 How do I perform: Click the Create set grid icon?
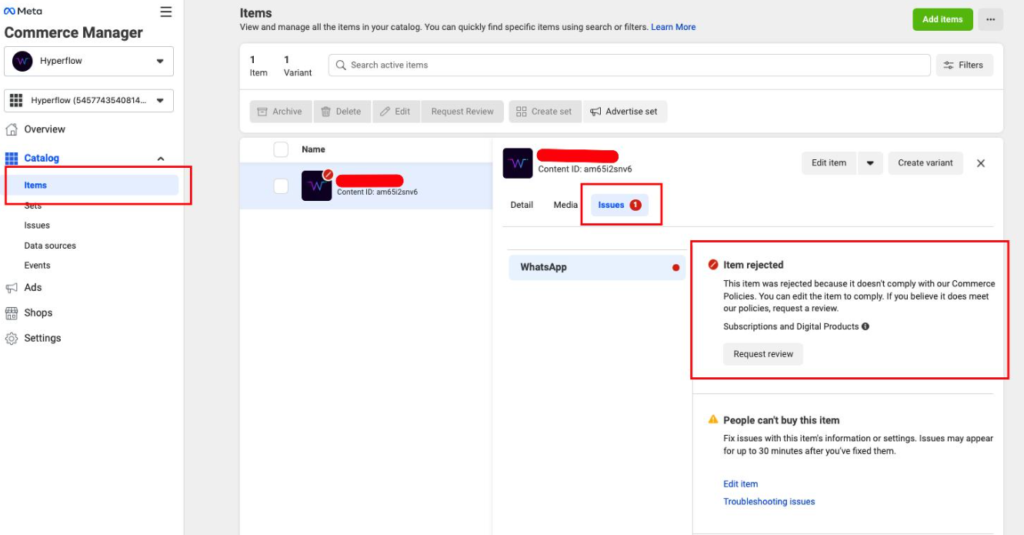tap(521, 112)
